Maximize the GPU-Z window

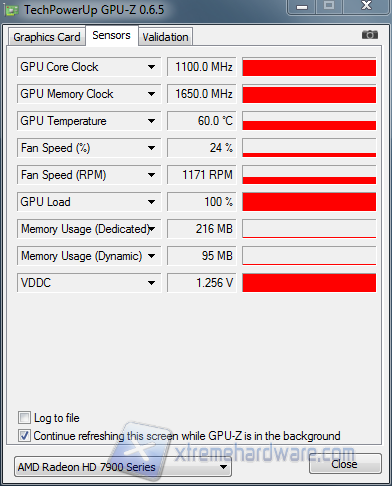329,7
